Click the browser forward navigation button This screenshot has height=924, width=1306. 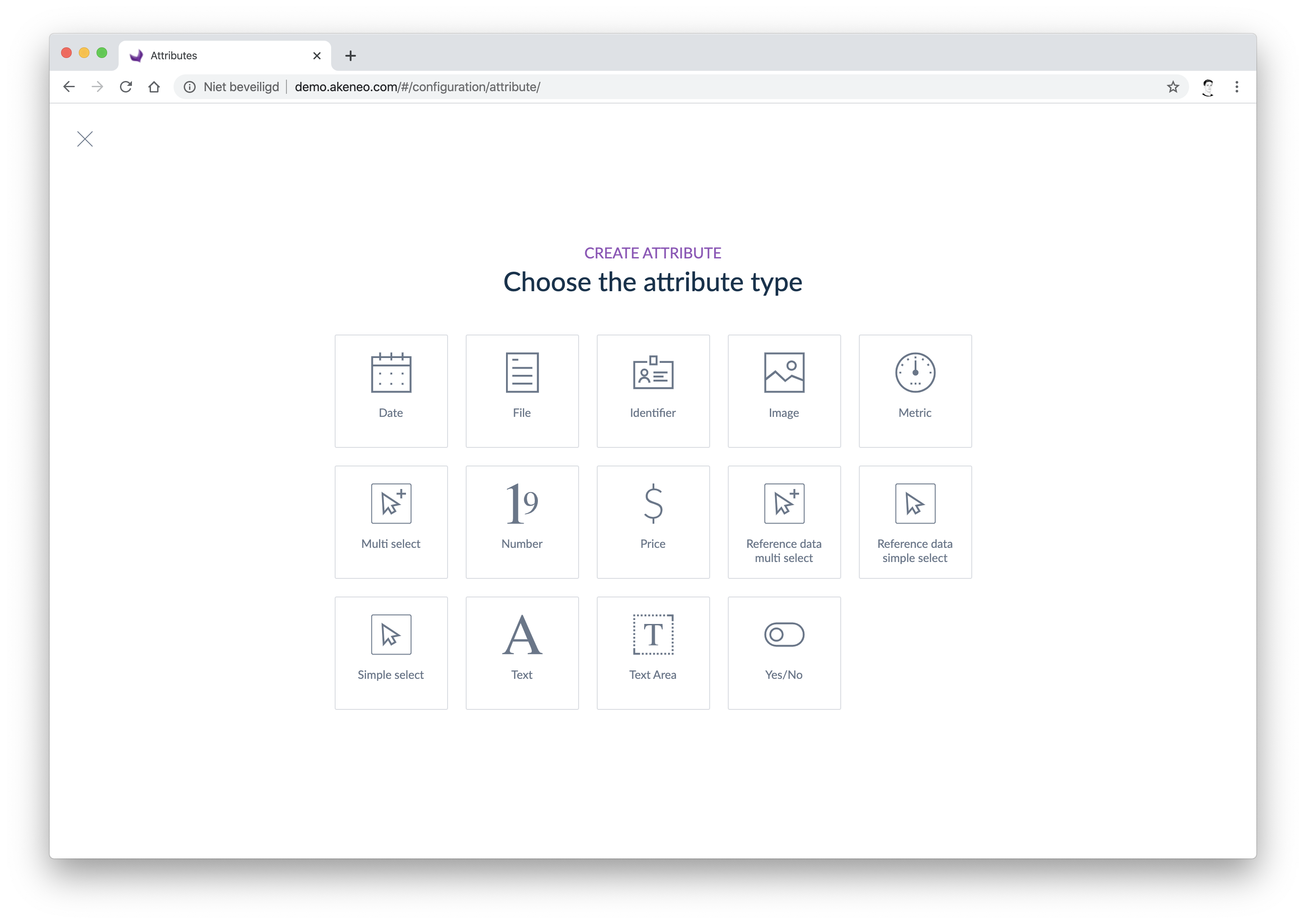point(98,87)
